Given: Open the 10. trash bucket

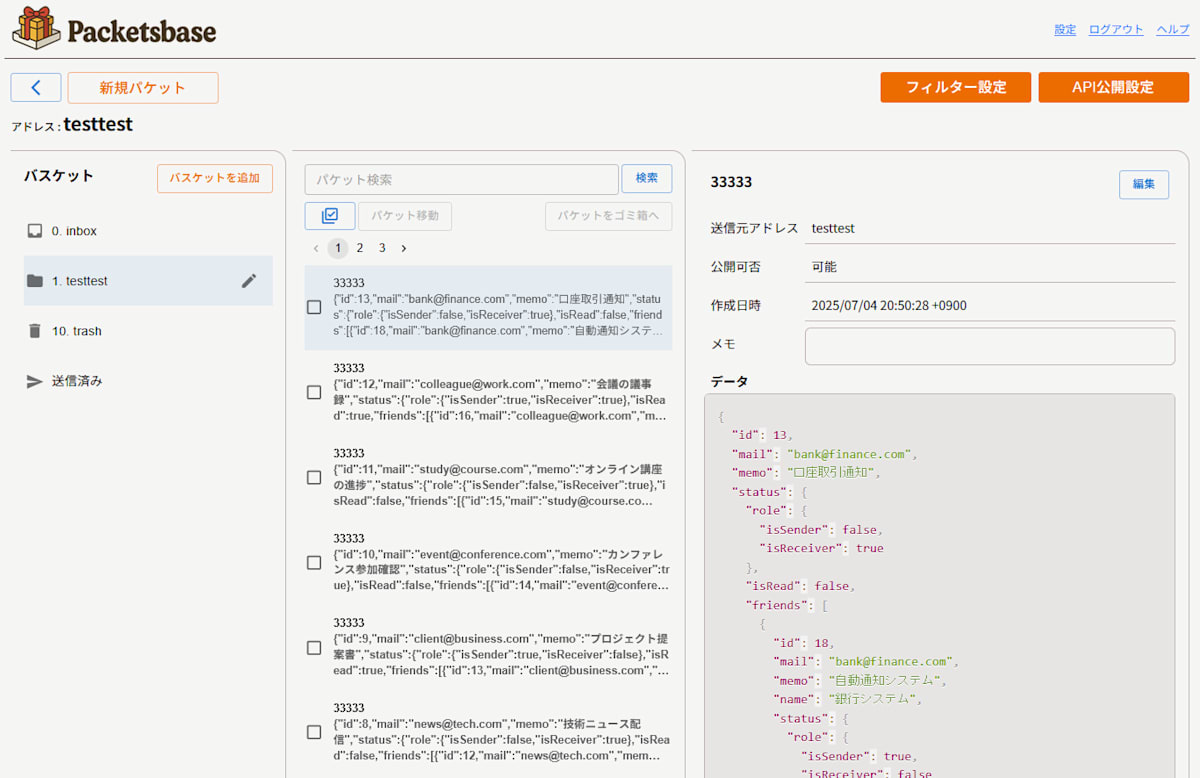Looking at the screenshot, I should tap(148, 331).
